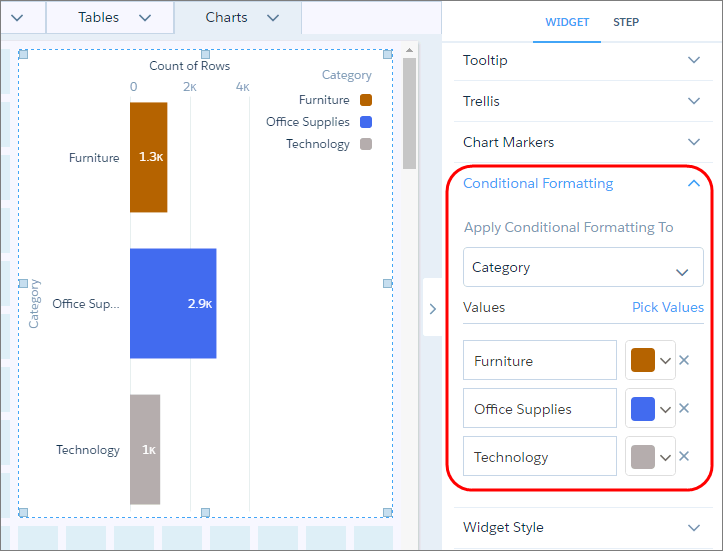The height and width of the screenshot is (551, 723).
Task: Select the WIDGET tab
Action: pyautogui.click(x=567, y=22)
